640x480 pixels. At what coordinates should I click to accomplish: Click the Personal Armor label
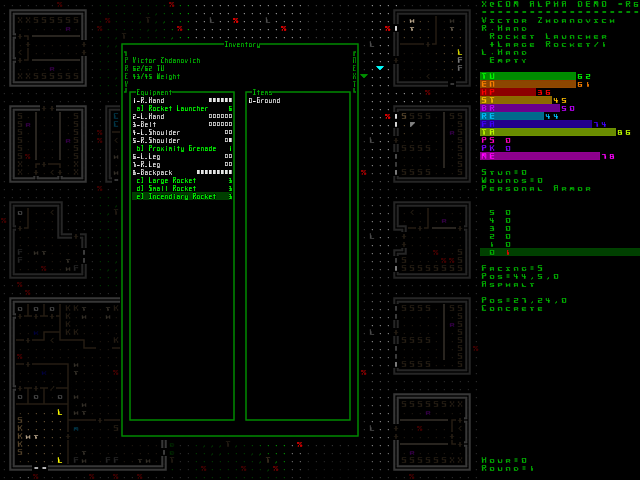536,189
